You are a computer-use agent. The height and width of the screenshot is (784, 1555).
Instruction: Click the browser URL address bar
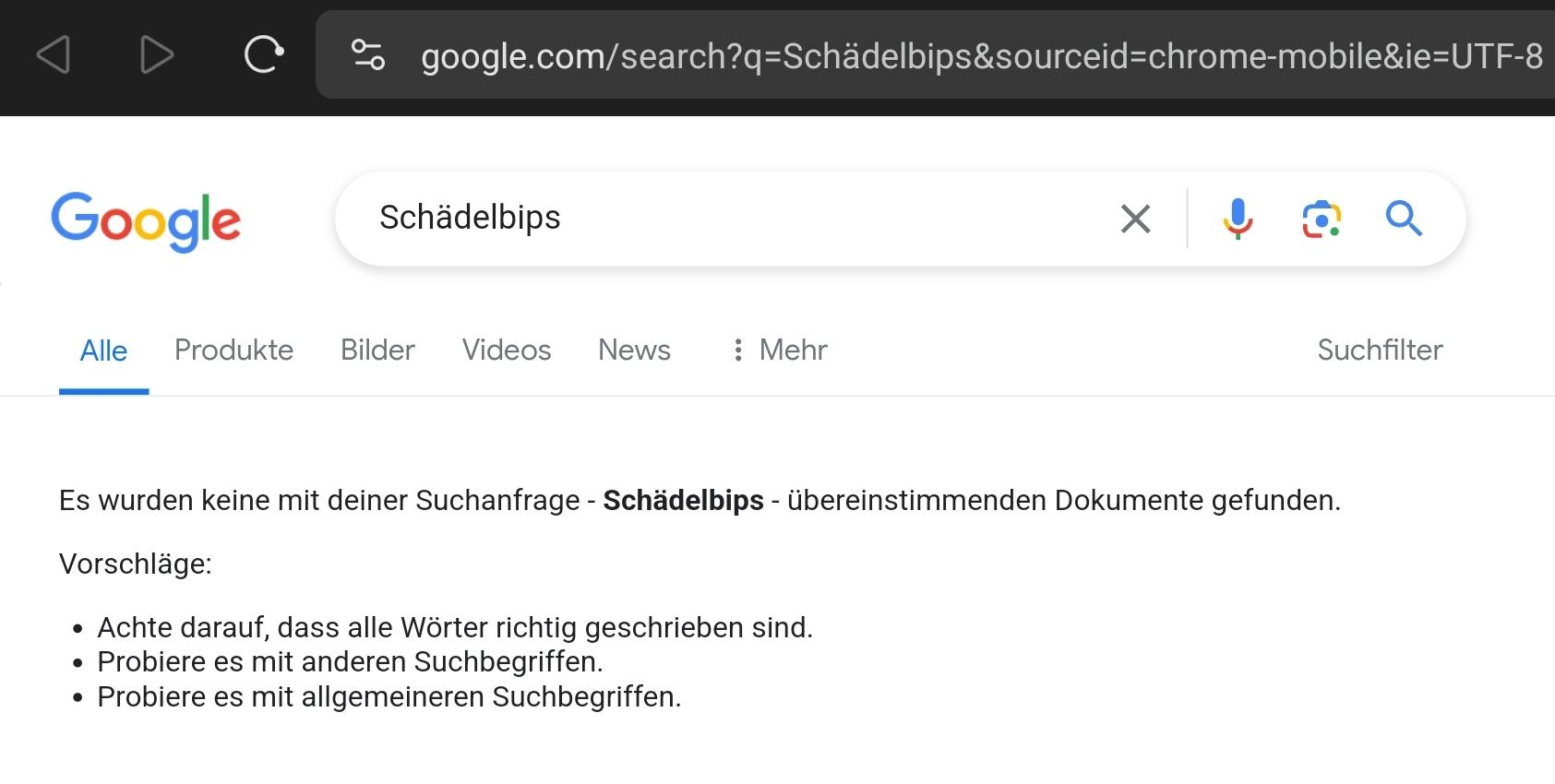[978, 56]
